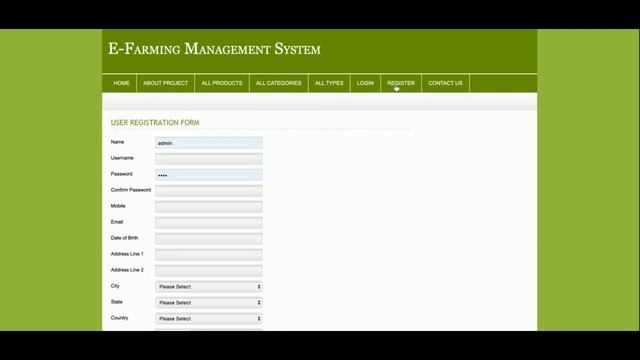The image size is (640, 360).
Task: Open the Register page
Action: pyautogui.click(x=401, y=83)
